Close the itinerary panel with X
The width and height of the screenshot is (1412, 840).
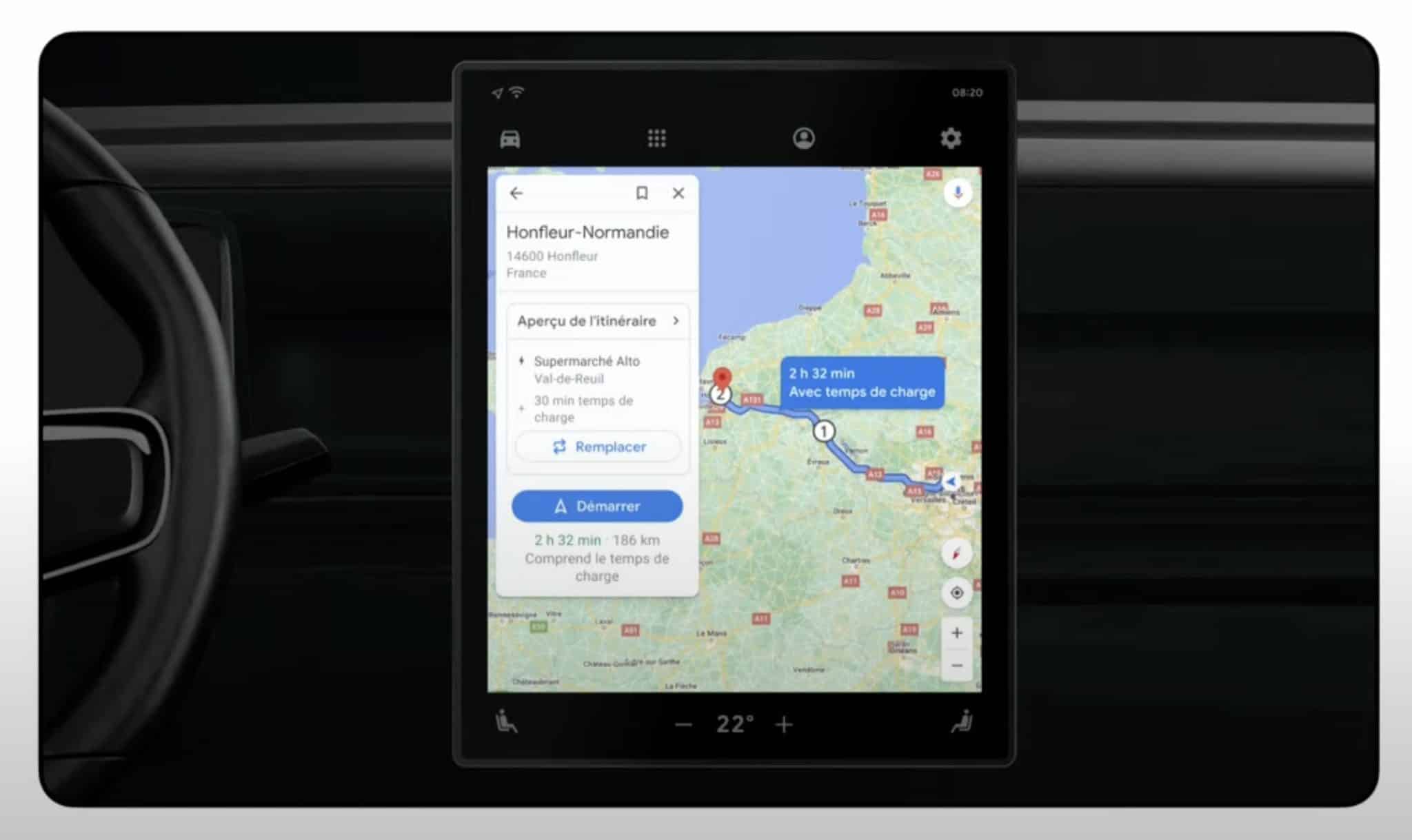click(x=678, y=192)
